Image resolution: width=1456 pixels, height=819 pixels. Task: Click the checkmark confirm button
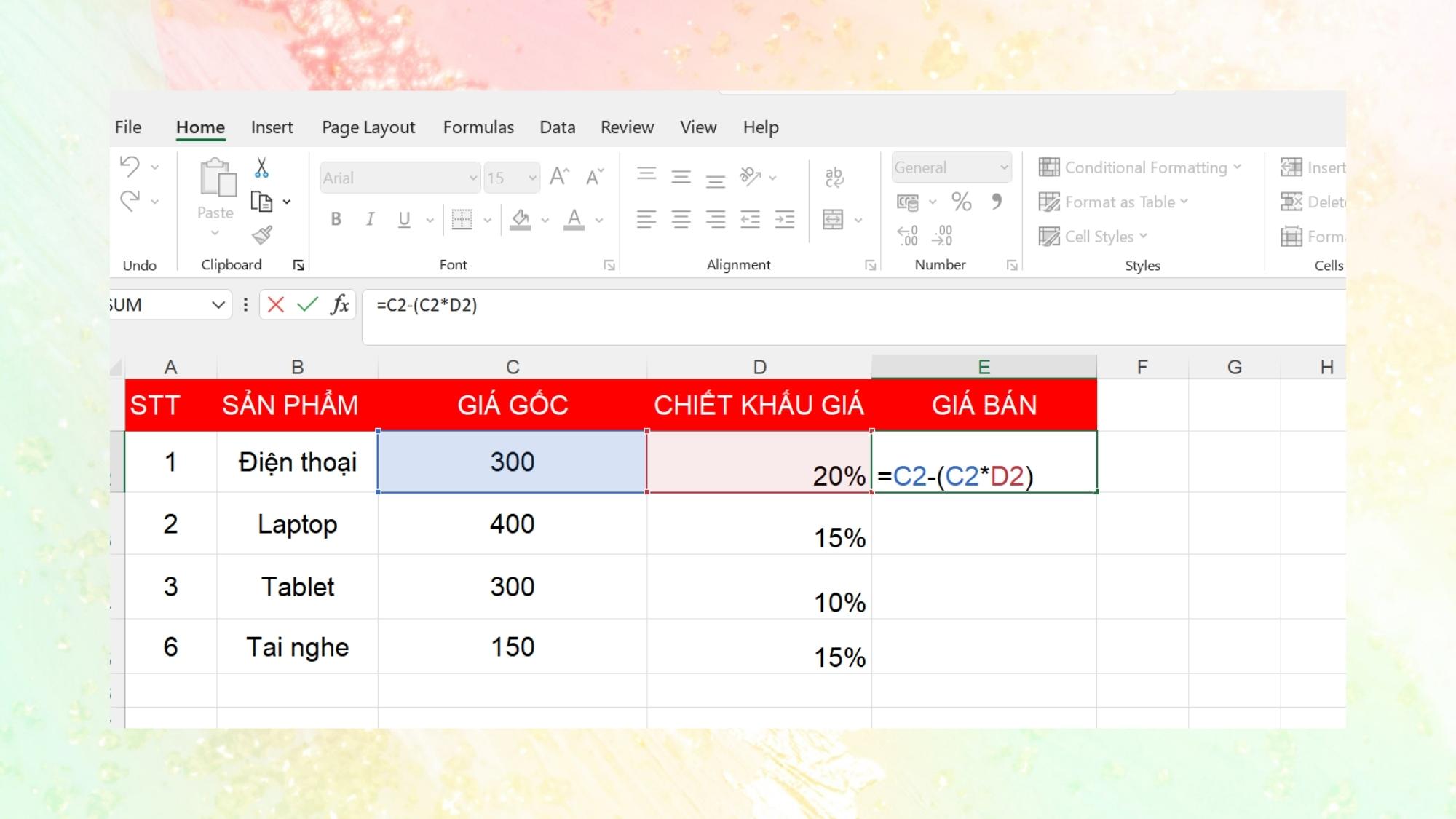pos(307,305)
